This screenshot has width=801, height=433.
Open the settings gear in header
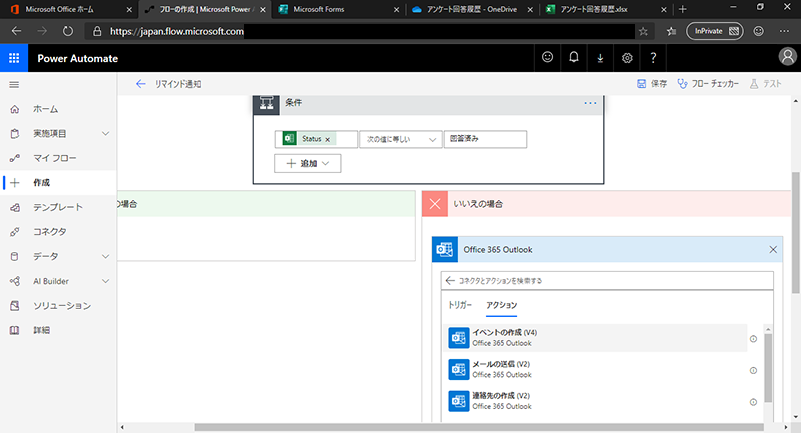point(626,58)
